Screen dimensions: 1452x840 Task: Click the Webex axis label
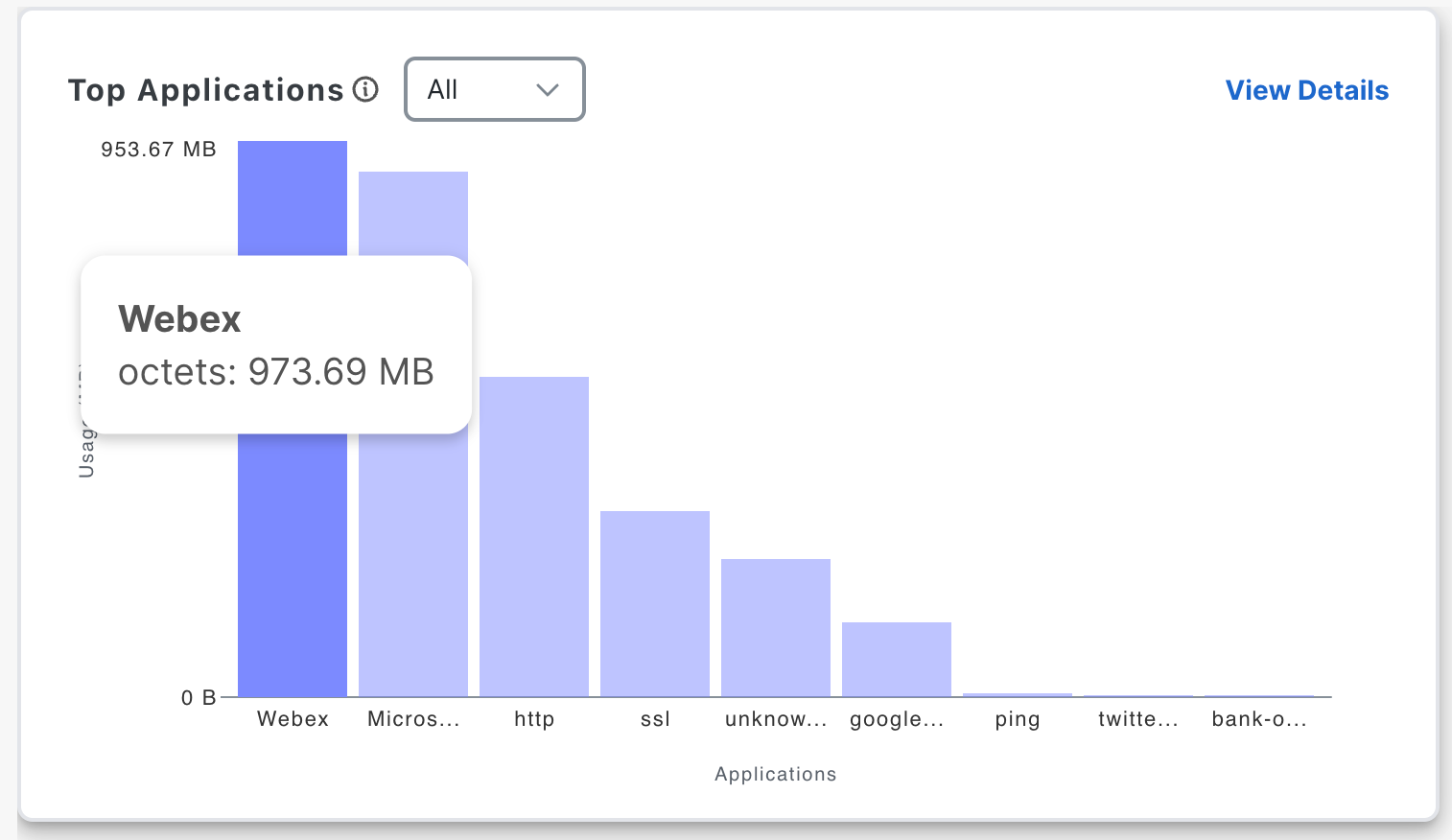tap(293, 719)
